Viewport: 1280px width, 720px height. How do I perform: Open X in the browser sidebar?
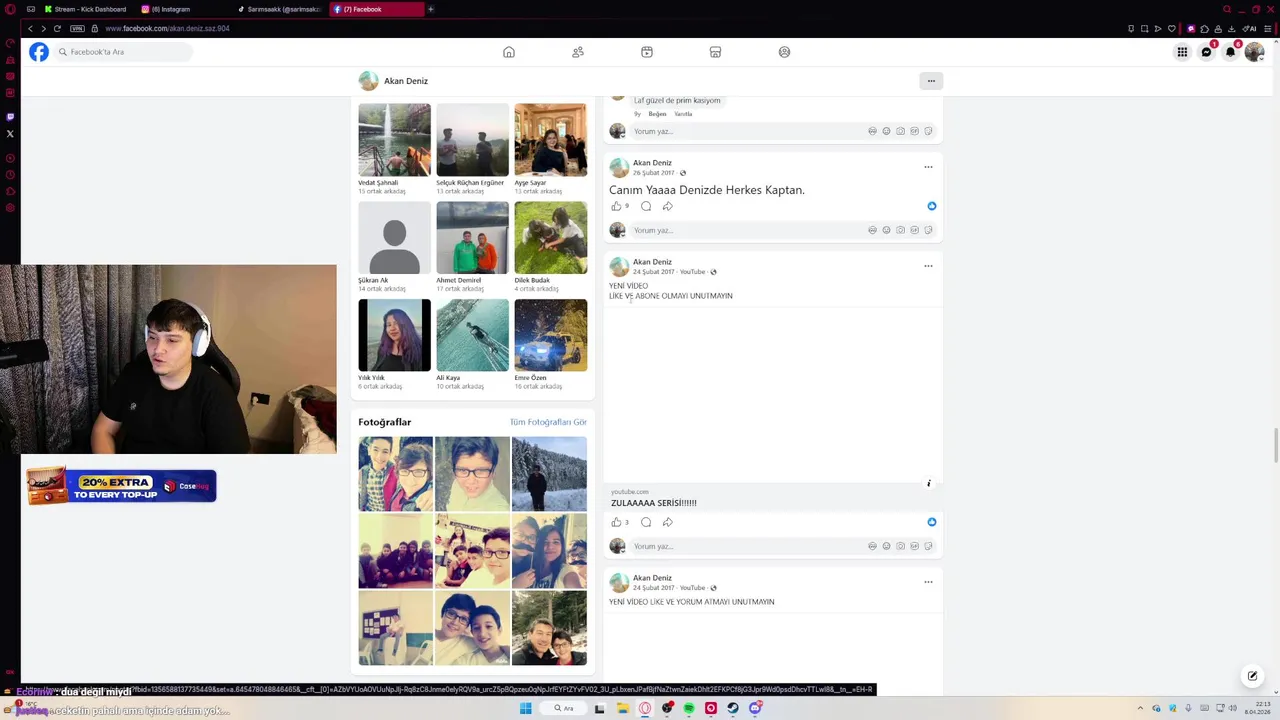pyautogui.click(x=10, y=133)
